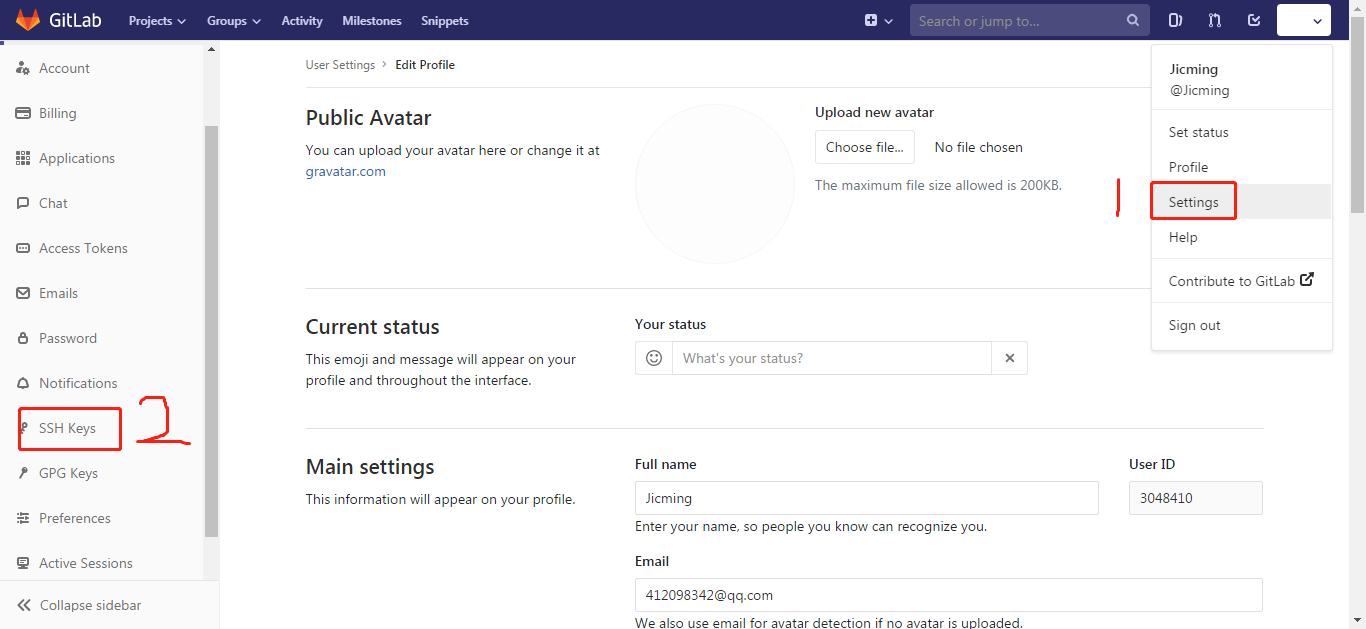Open the gravatar.com link

345,170
